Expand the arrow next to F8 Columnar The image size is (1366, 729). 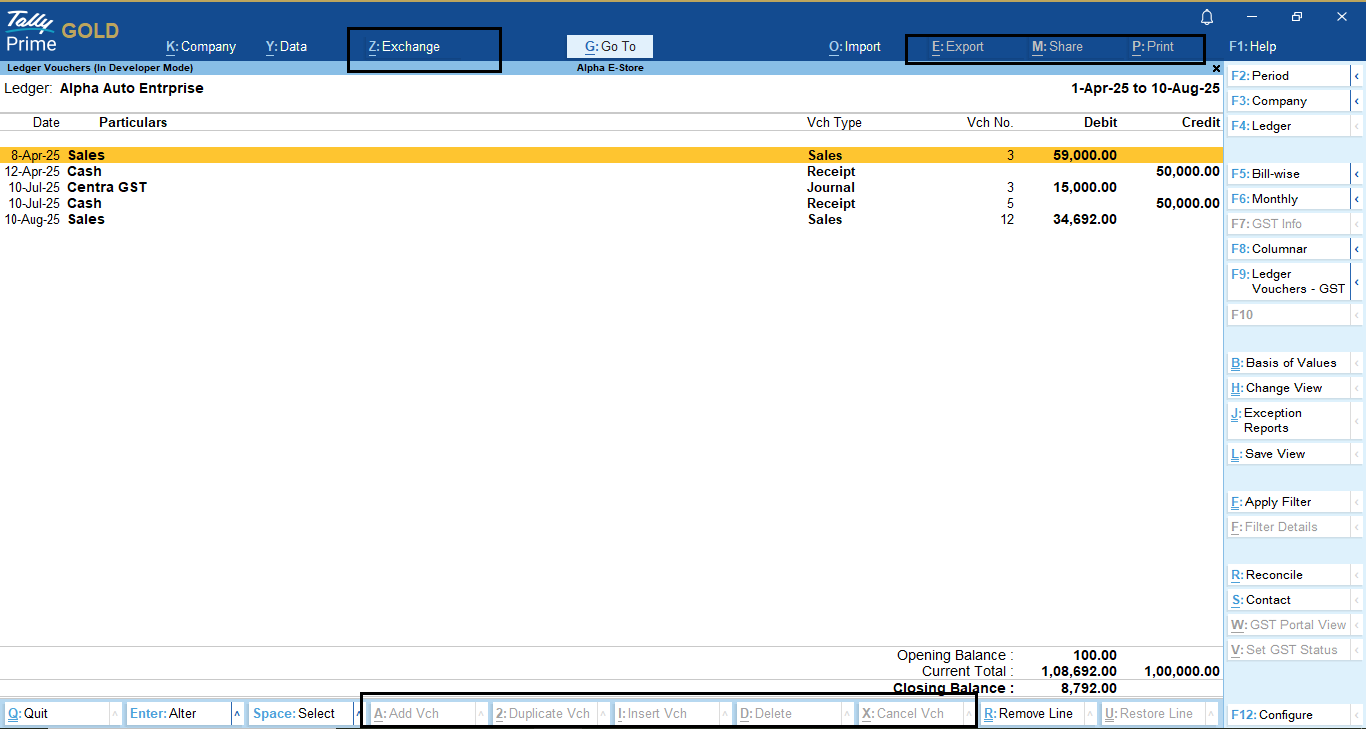pyautogui.click(x=1357, y=249)
